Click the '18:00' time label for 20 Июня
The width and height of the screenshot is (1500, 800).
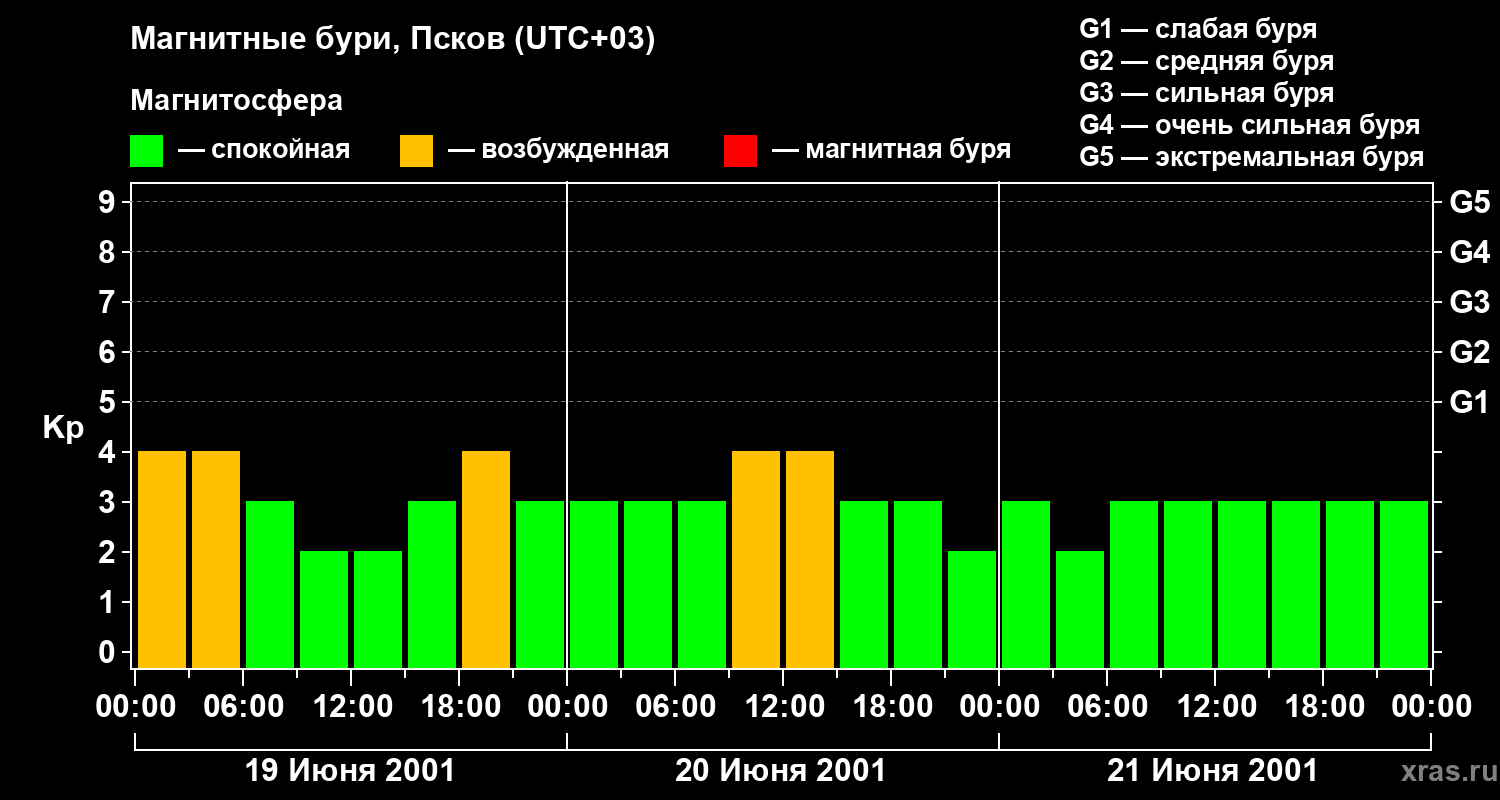[x=892, y=707]
